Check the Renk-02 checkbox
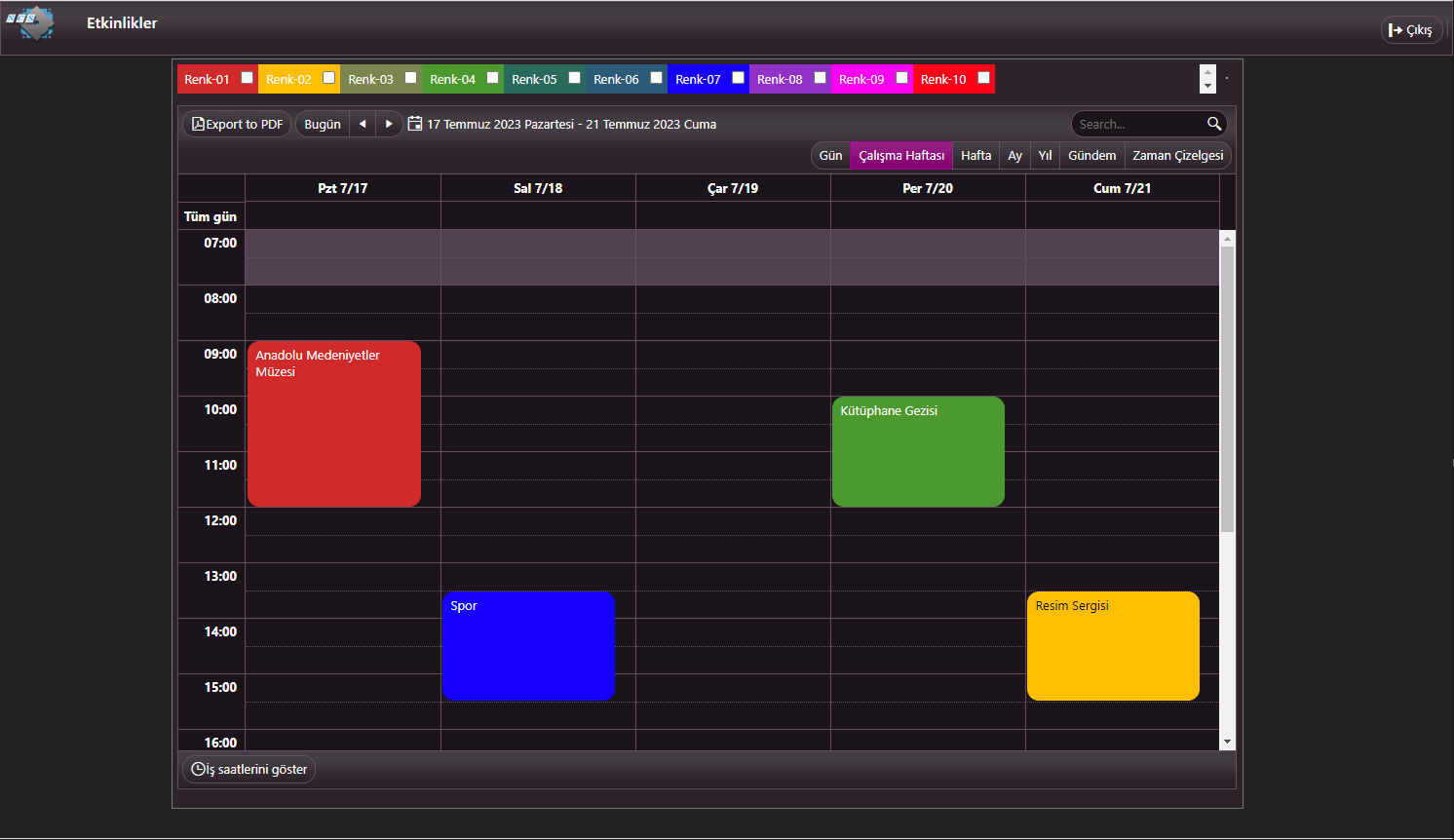Viewport: 1454px width, 840px height. coord(329,78)
